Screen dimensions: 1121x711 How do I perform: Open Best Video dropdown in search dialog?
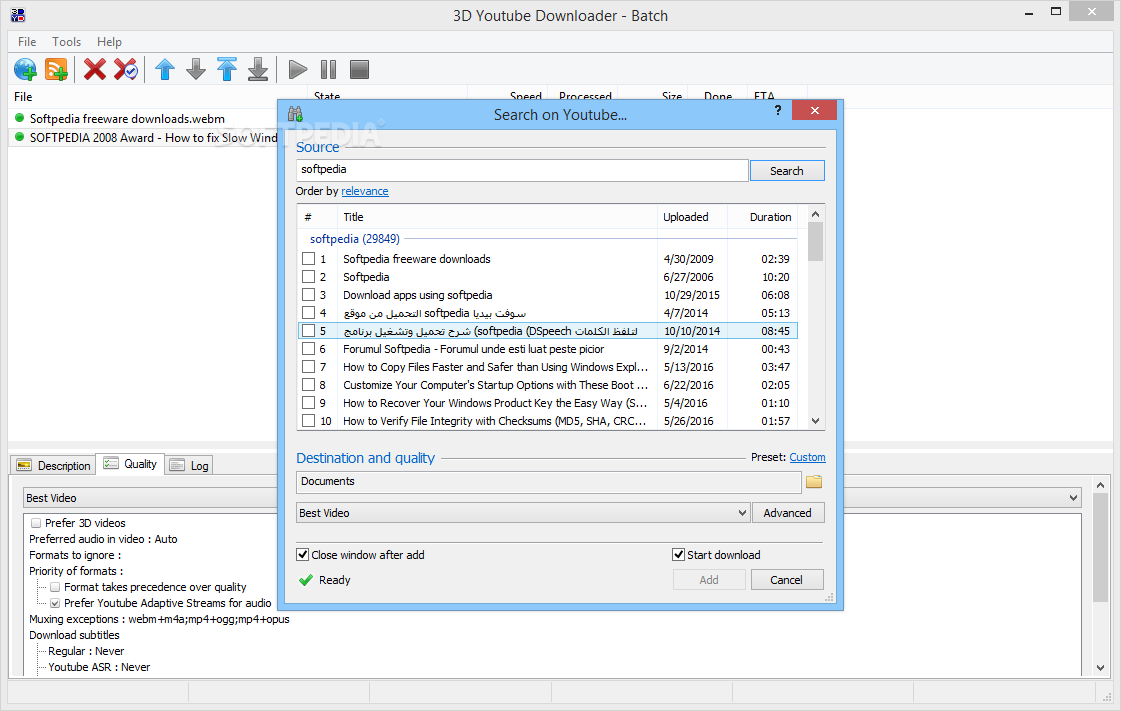pos(523,513)
